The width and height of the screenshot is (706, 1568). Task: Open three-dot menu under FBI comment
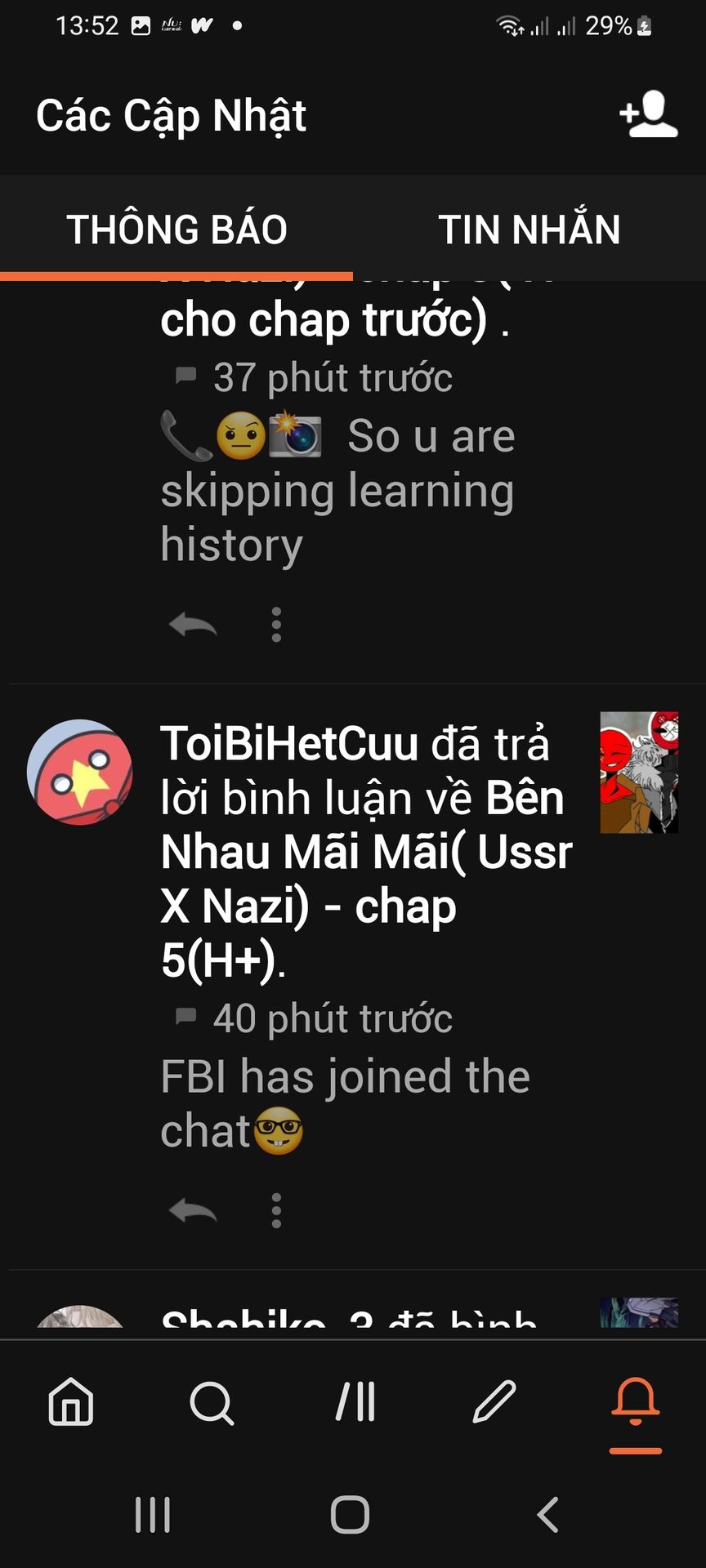click(x=276, y=1210)
